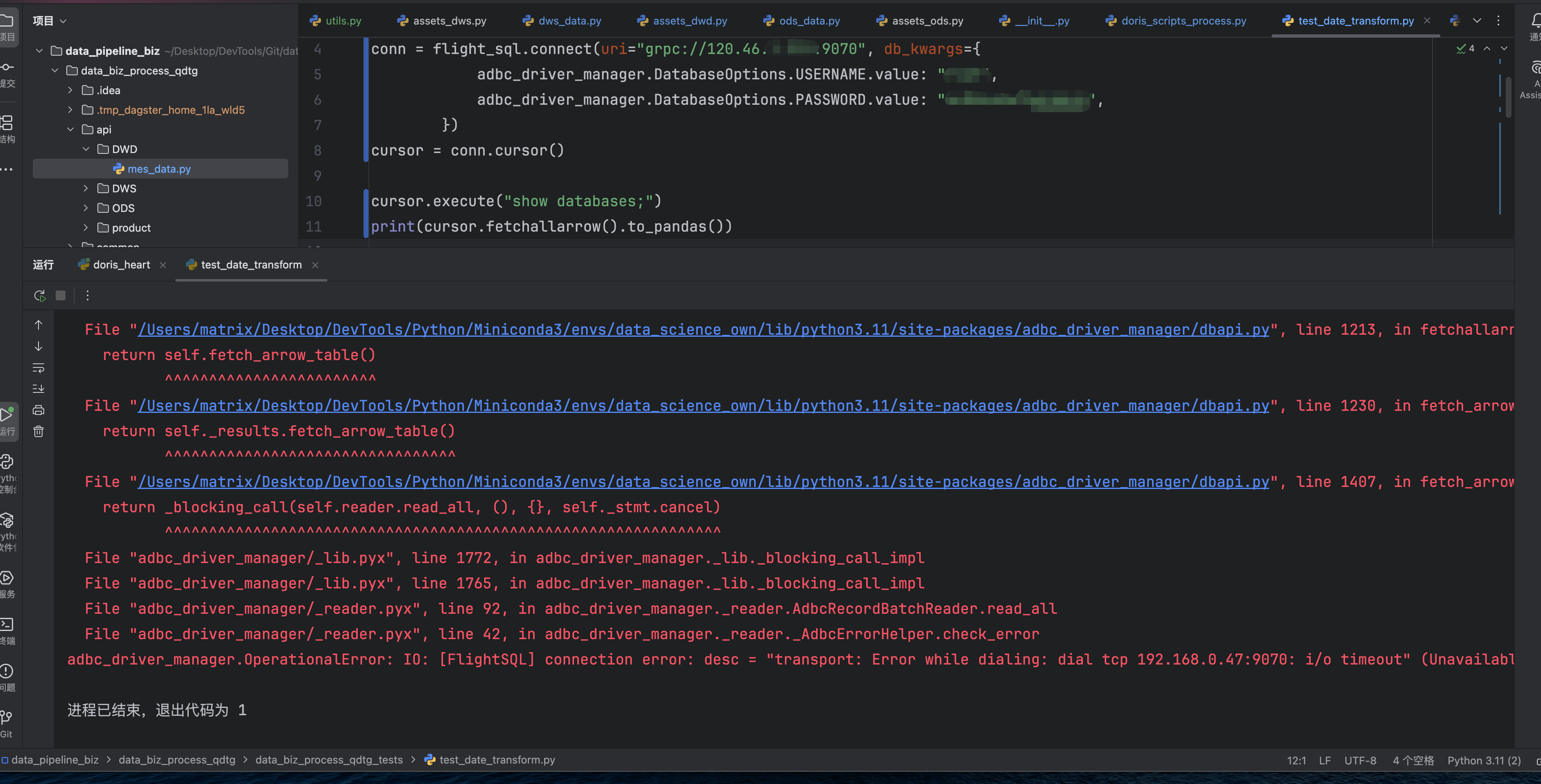Click the Rerun icon in run toolbar
The height and width of the screenshot is (784, 1541).
39,295
